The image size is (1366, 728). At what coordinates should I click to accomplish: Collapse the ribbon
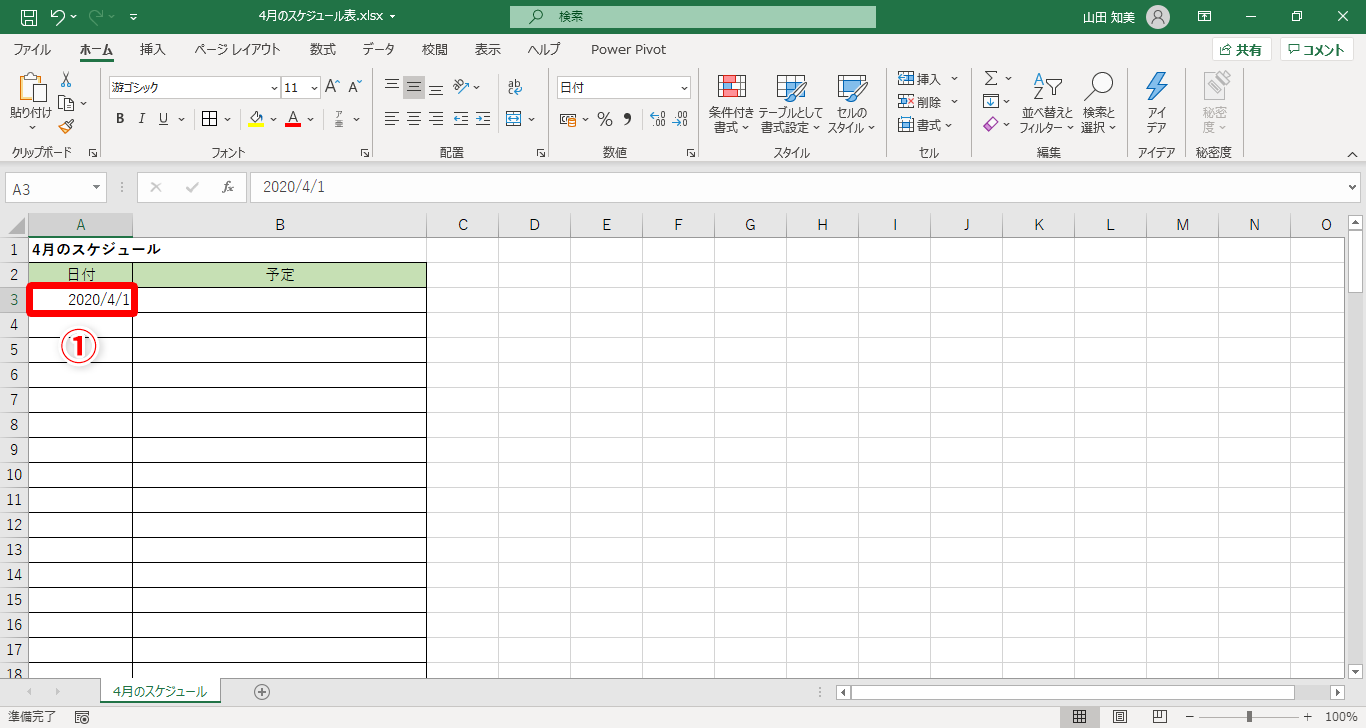pyautogui.click(x=1352, y=154)
